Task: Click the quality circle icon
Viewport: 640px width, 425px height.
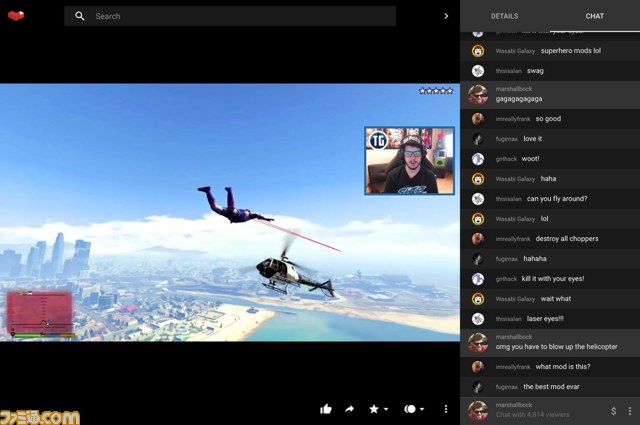Action: click(409, 409)
